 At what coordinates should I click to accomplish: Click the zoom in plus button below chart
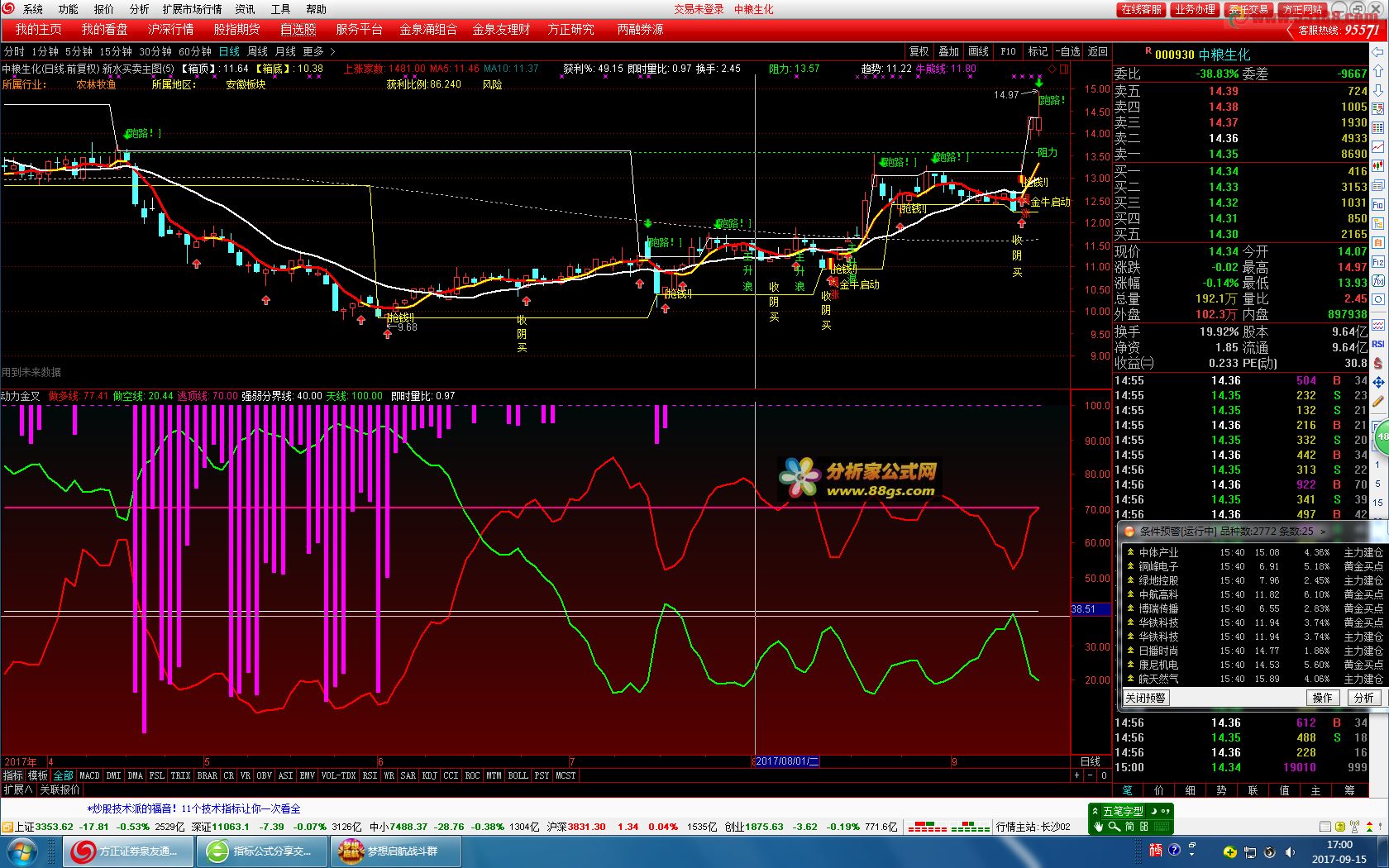pos(1076,775)
